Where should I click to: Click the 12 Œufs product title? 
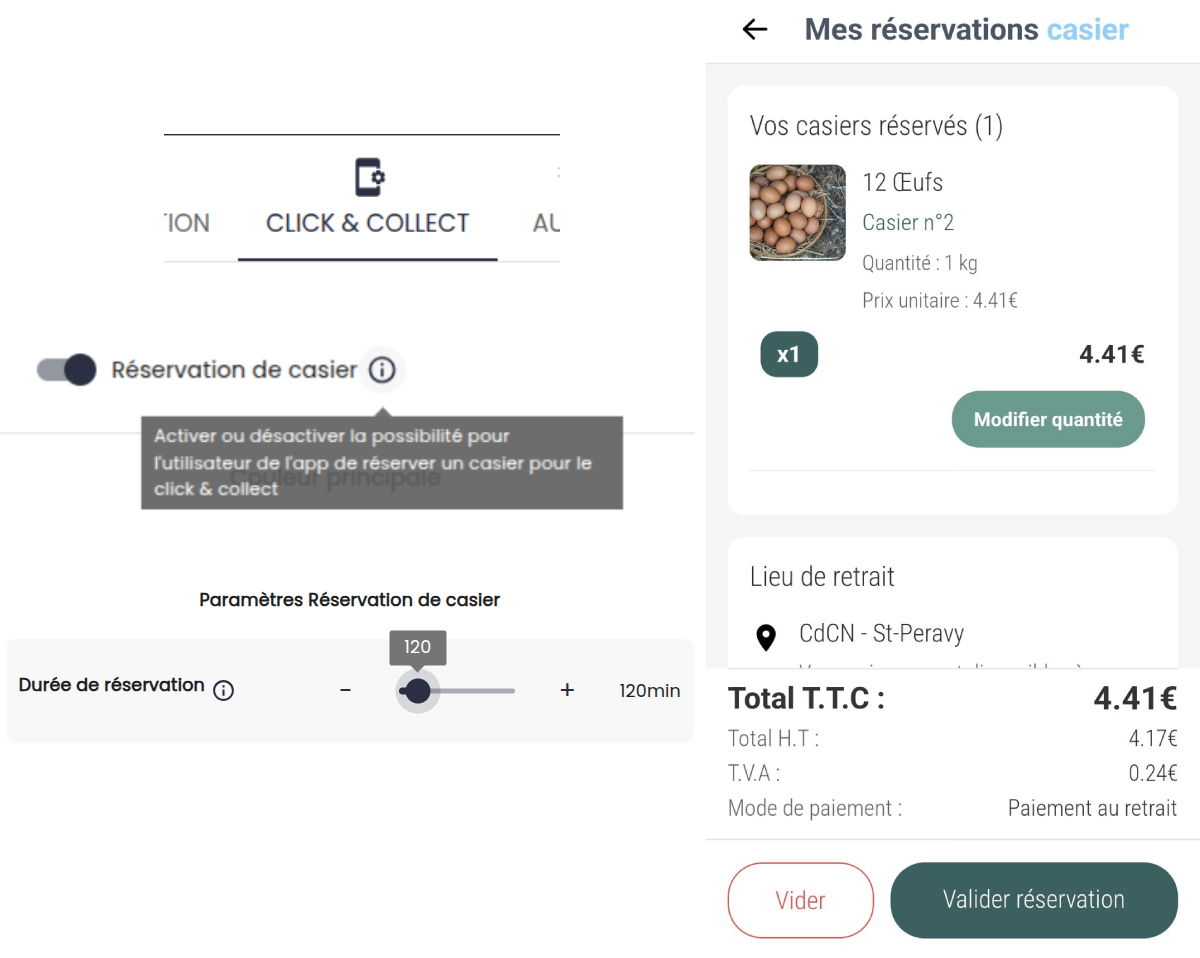(x=902, y=182)
